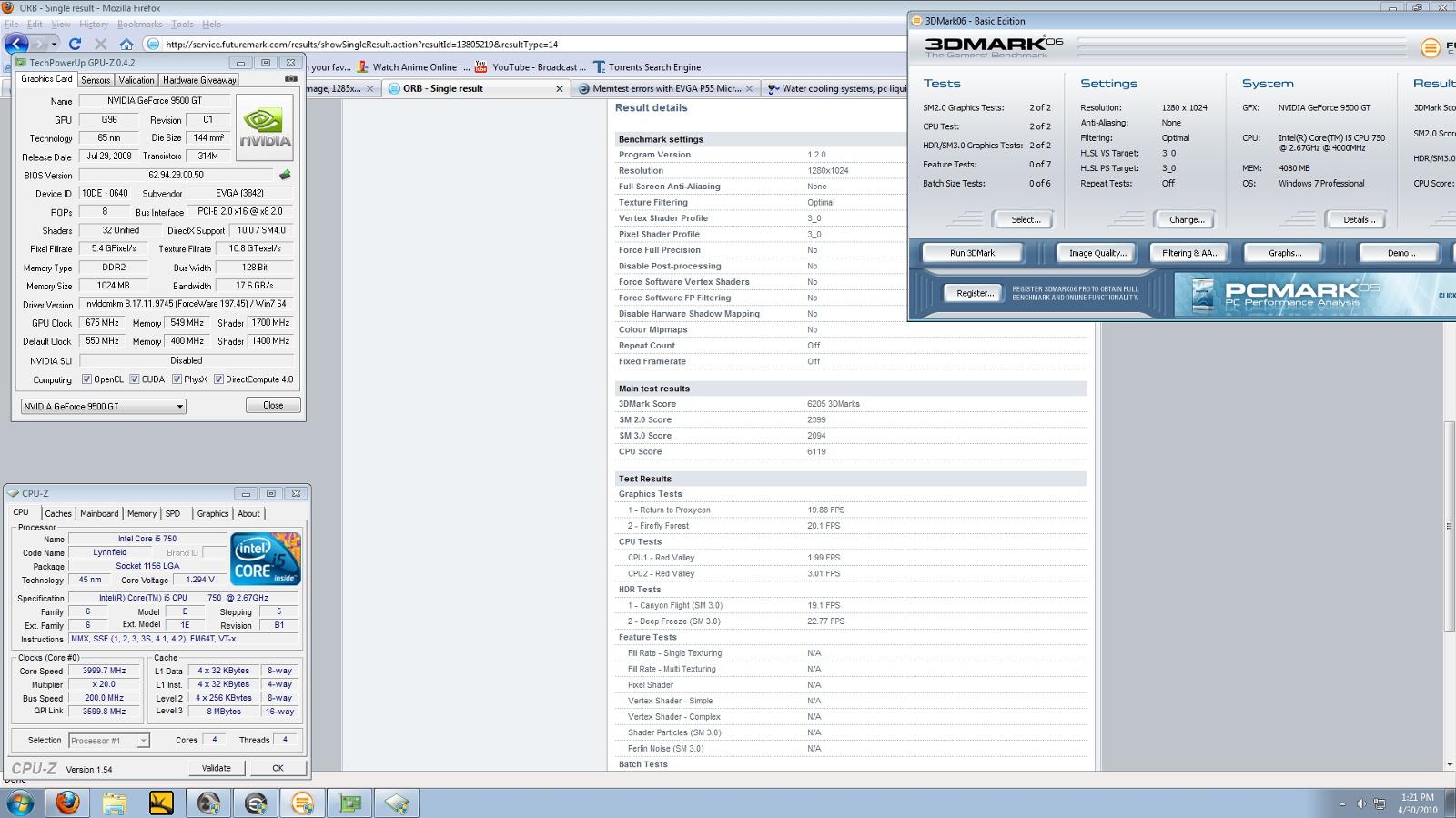The width and height of the screenshot is (1456, 818).
Task: Open About tab in CPU-Z
Action: pyautogui.click(x=249, y=513)
